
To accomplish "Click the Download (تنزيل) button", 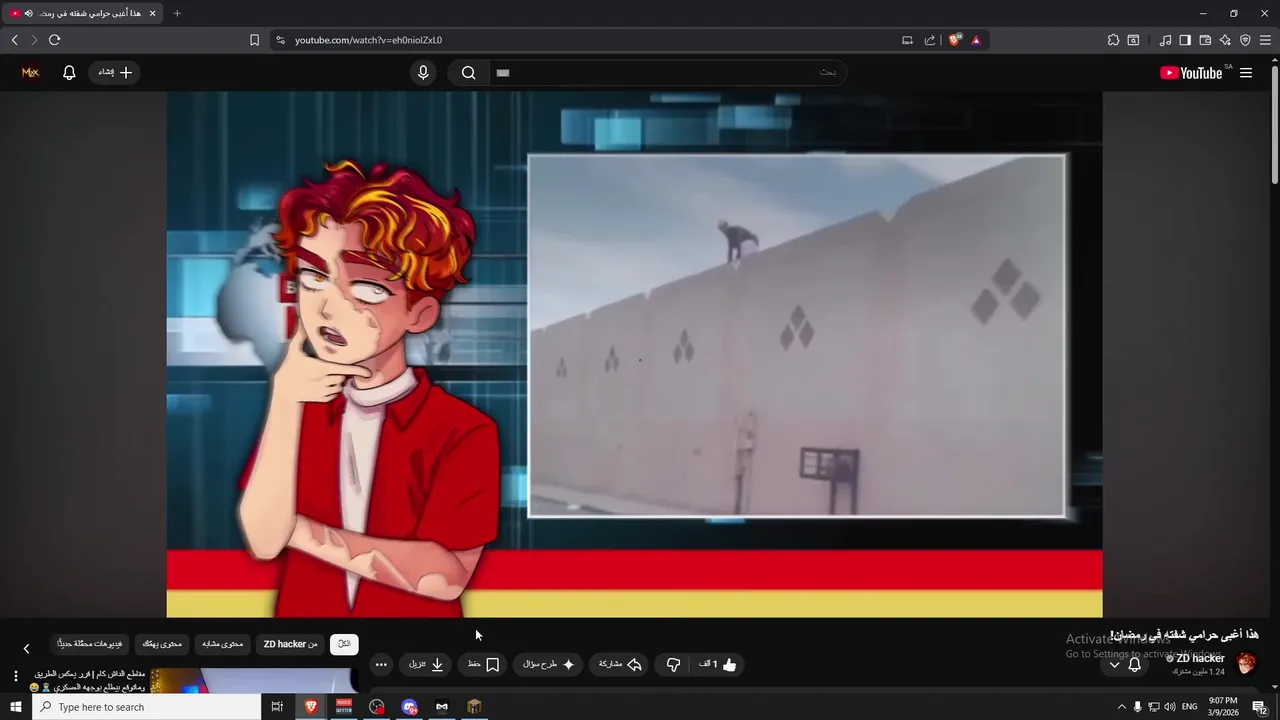I will (426, 664).
